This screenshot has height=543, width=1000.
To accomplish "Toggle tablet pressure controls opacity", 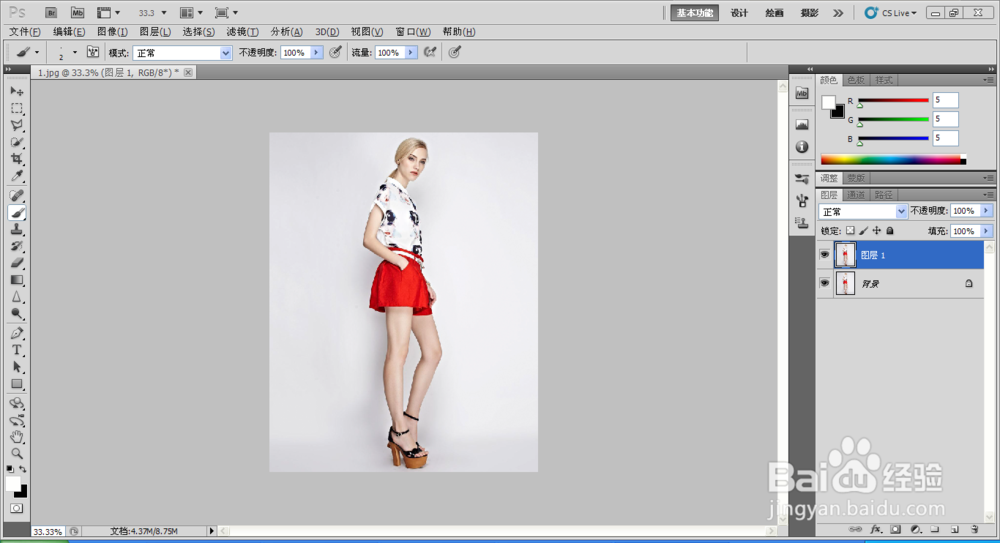I will [x=335, y=52].
